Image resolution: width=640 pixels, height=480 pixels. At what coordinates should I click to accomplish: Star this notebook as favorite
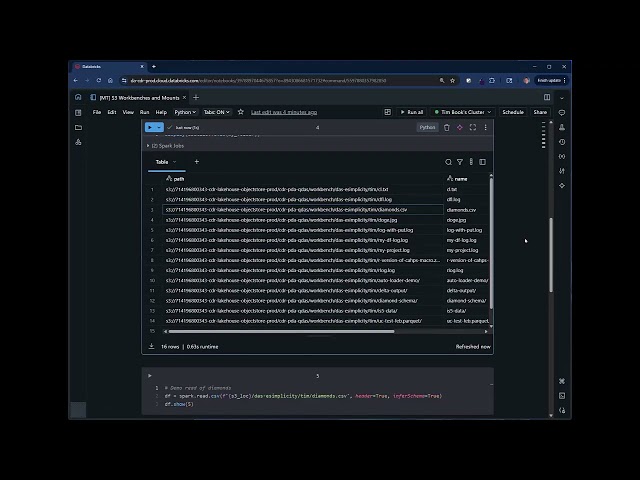pos(240,112)
